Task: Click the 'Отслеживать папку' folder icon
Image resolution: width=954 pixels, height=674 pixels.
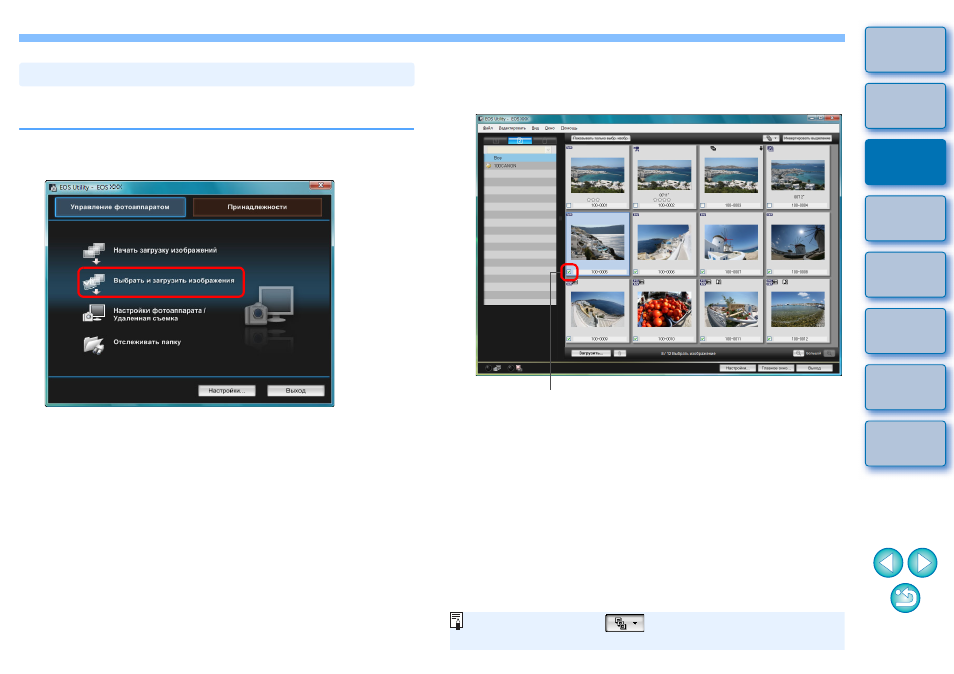Action: tap(94, 344)
